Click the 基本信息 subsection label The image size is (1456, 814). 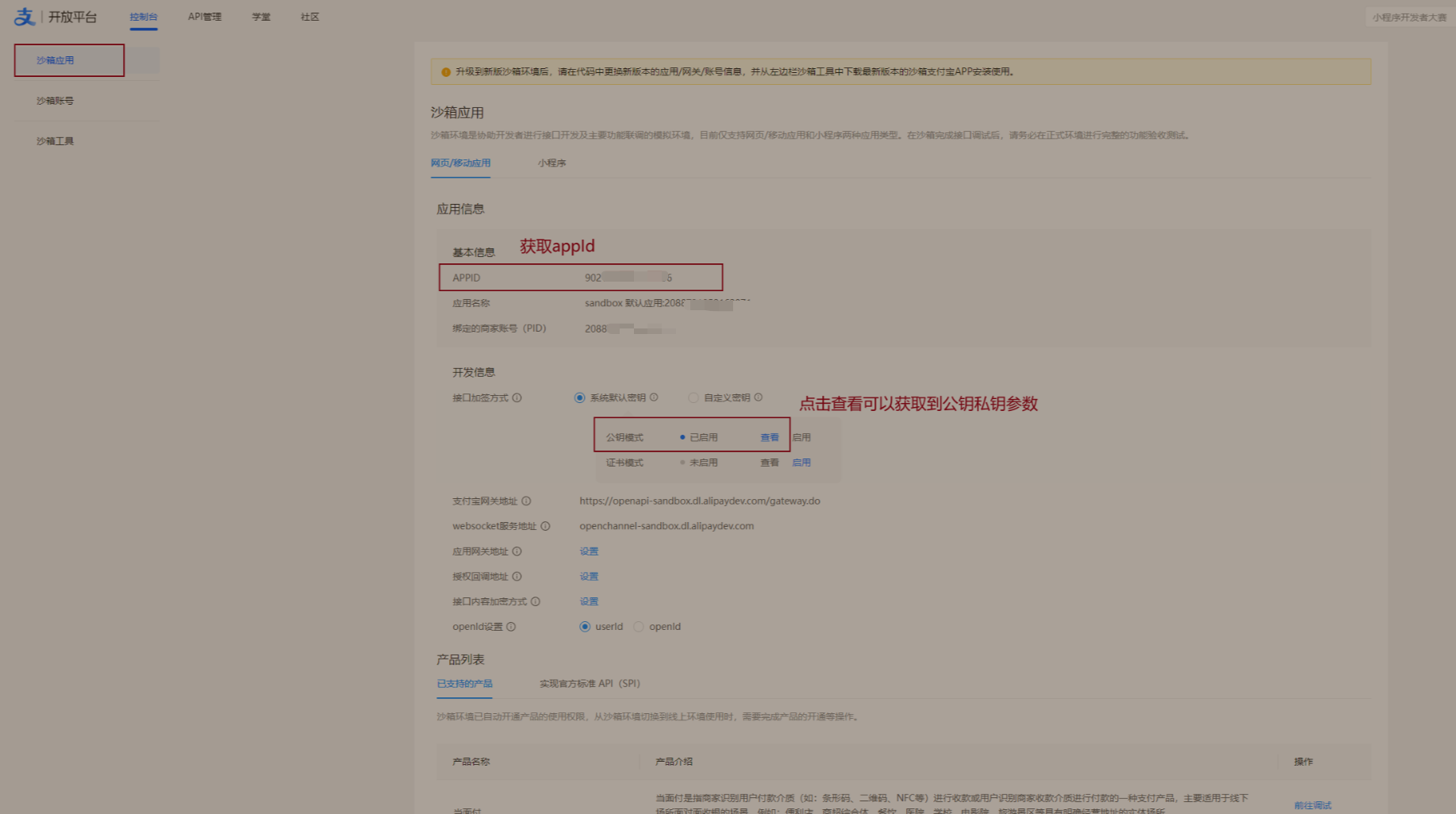point(474,252)
